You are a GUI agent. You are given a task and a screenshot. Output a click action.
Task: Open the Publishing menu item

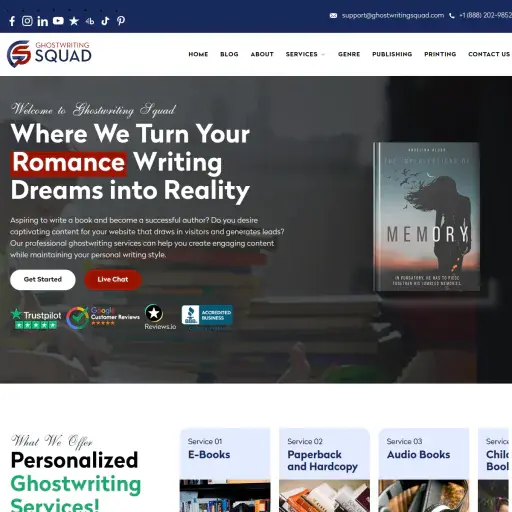(392, 54)
